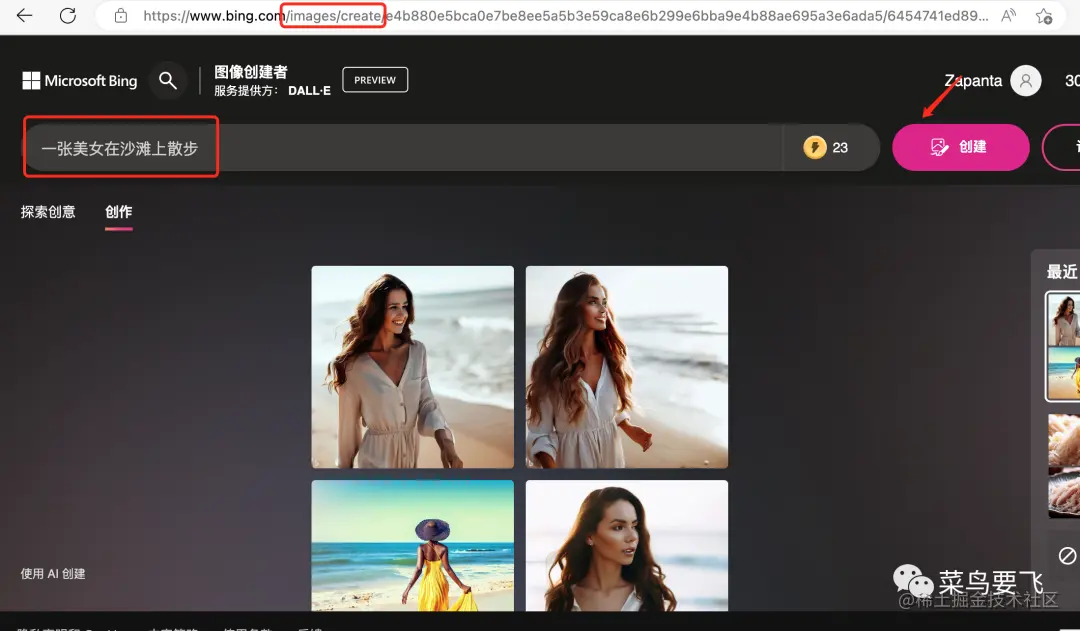Open Read Aloud icon in address bar

[x=1008, y=15]
